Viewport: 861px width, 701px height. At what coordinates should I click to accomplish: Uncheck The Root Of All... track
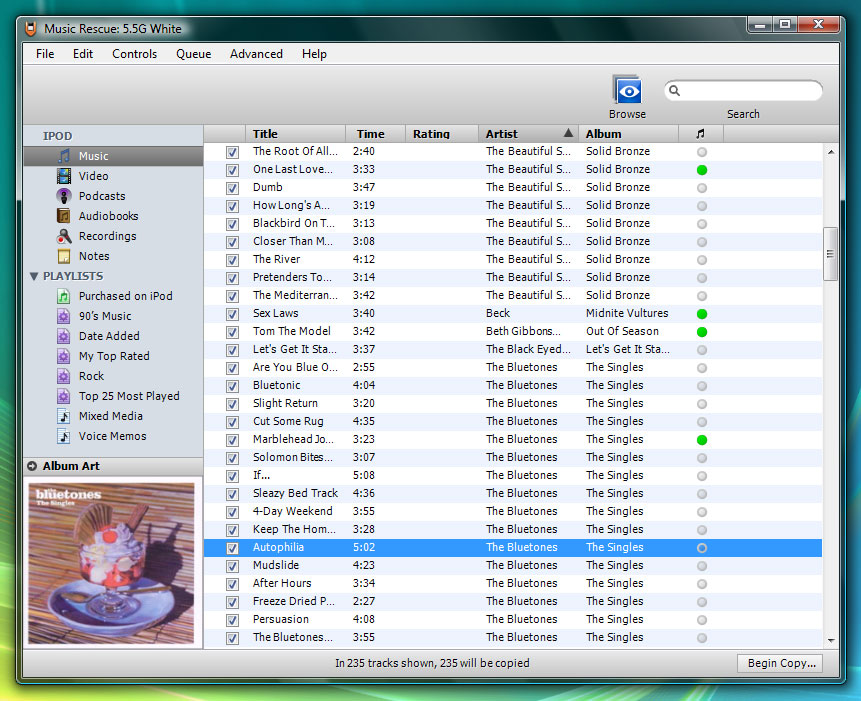pos(232,152)
